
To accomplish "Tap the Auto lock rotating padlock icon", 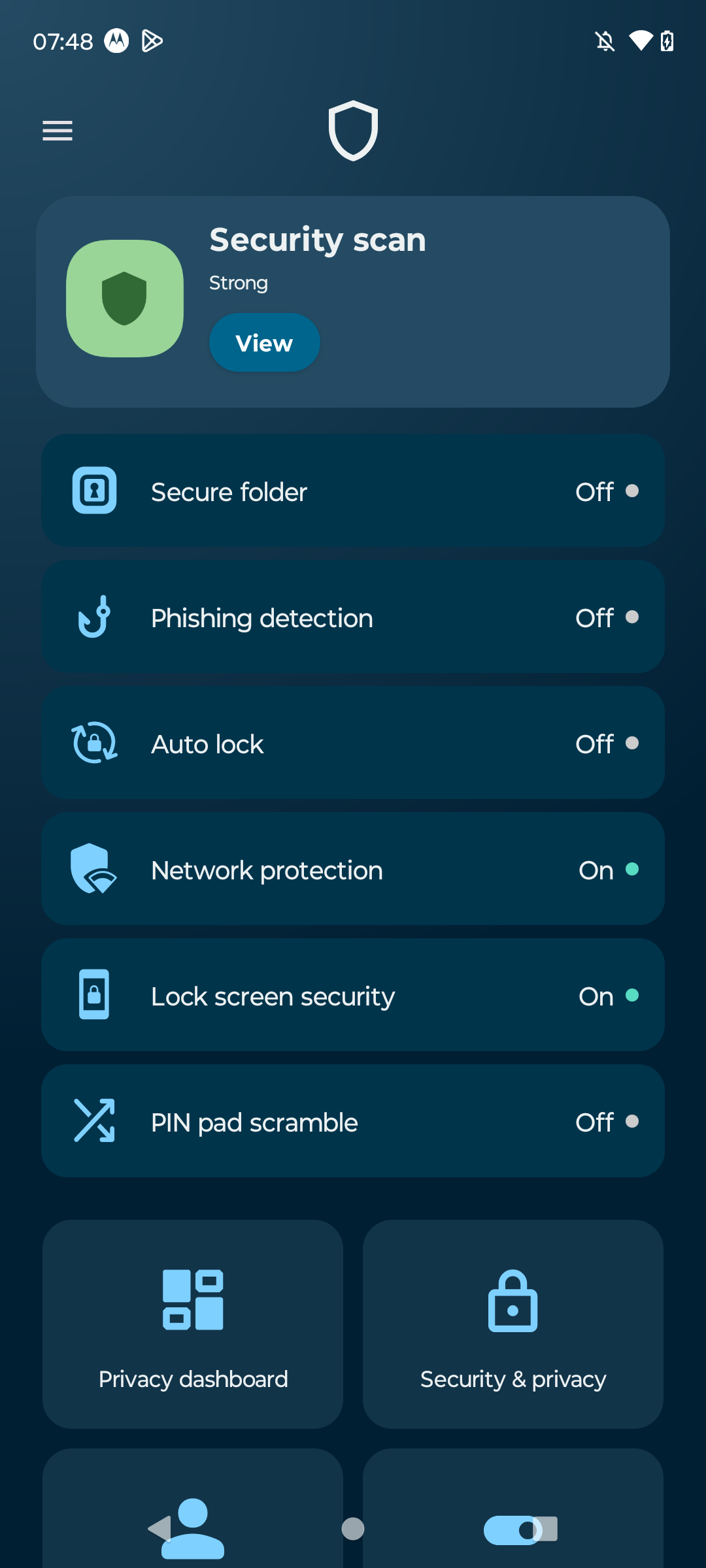I will click(94, 742).
